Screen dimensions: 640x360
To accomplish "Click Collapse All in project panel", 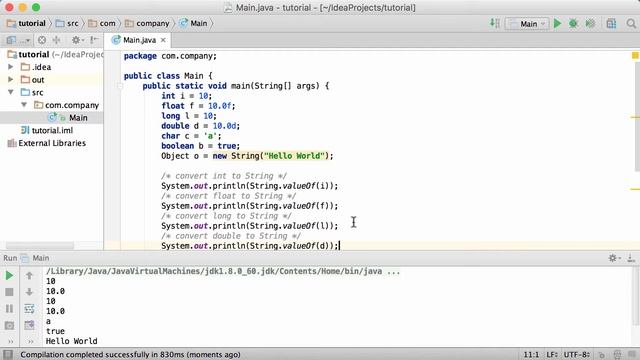I will (x=56, y=40).
